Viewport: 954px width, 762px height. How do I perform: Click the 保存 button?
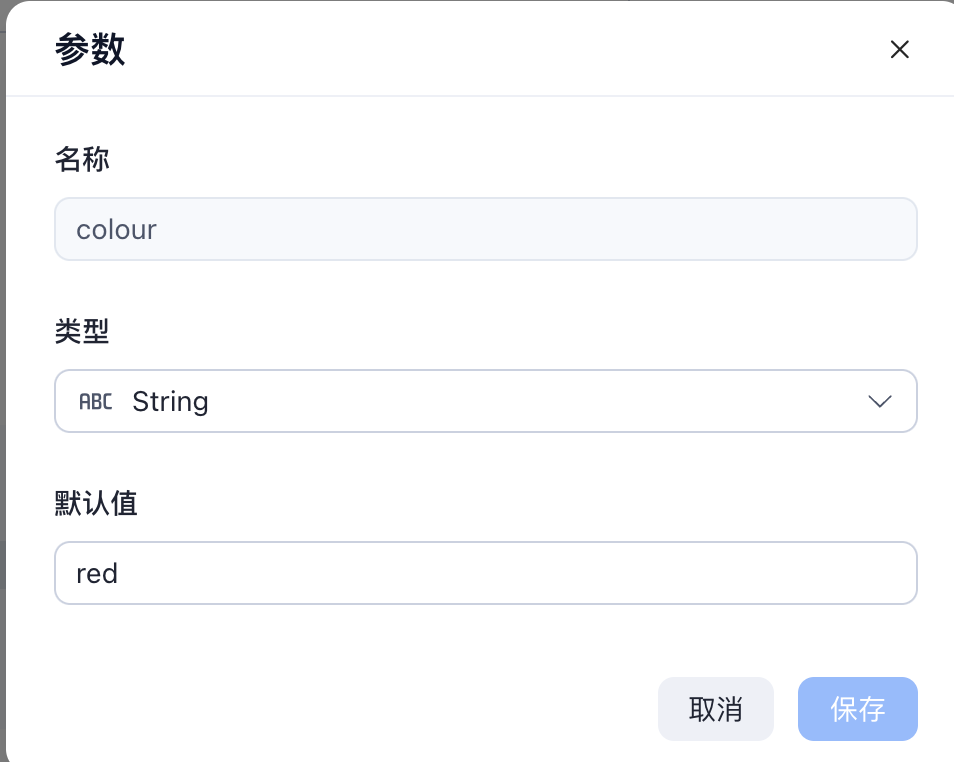click(x=857, y=709)
